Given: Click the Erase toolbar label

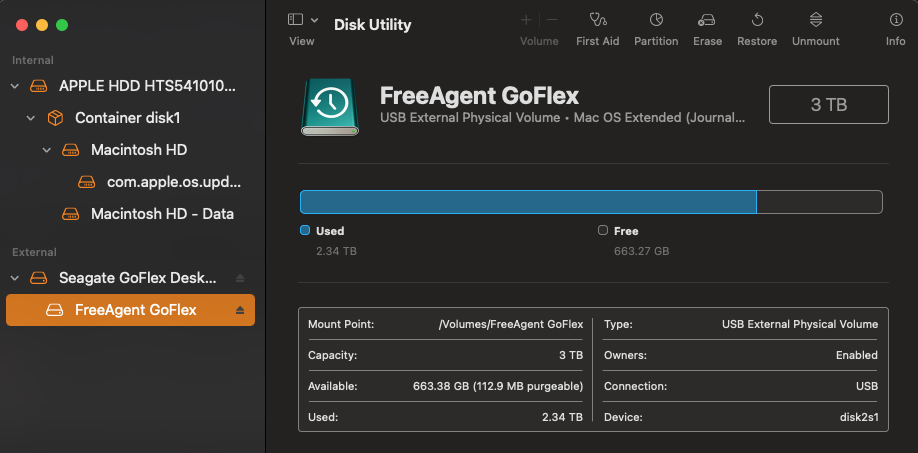Looking at the screenshot, I should (x=707, y=42).
